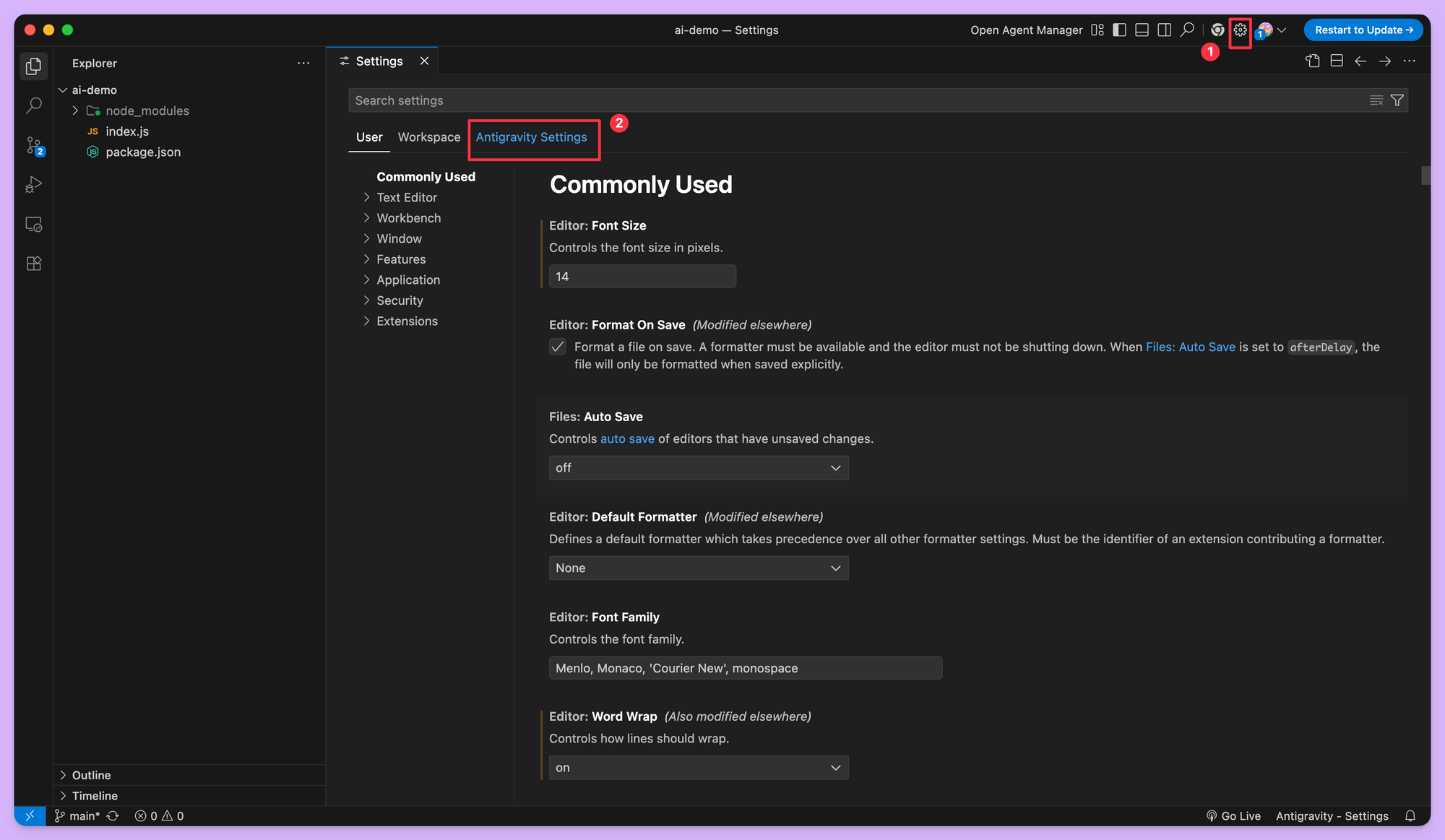Screen dimensions: 1445x840
Task: Switch to Antigravity Settings tab
Action: [531, 137]
